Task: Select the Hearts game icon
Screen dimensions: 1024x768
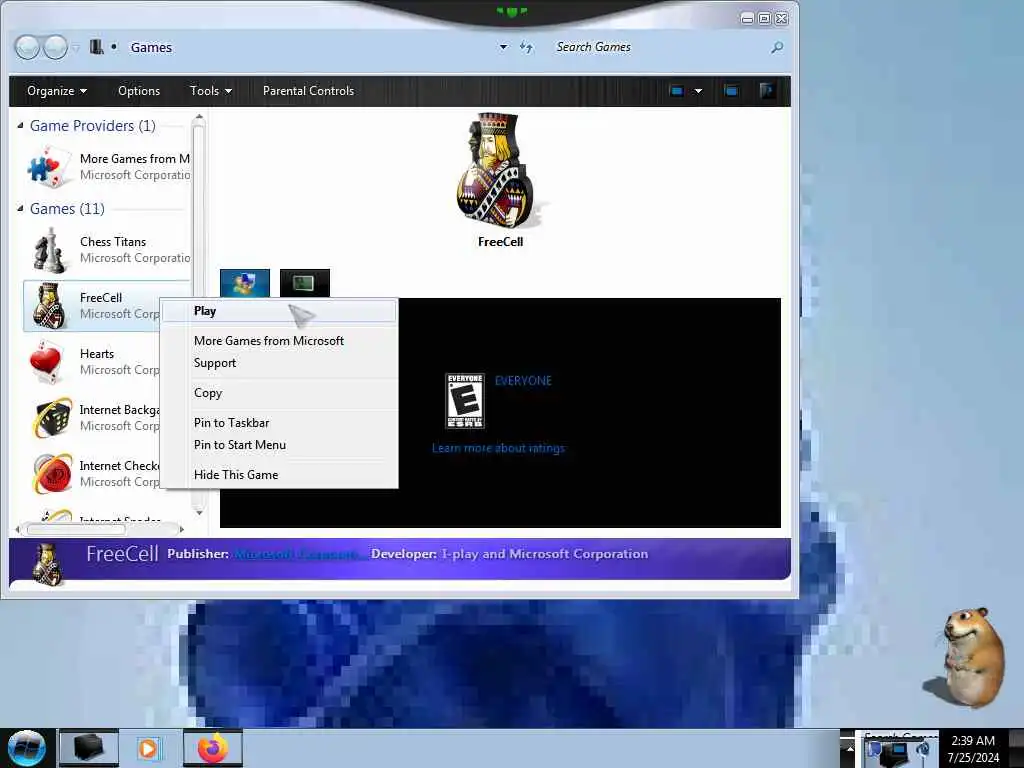Action: pos(47,362)
